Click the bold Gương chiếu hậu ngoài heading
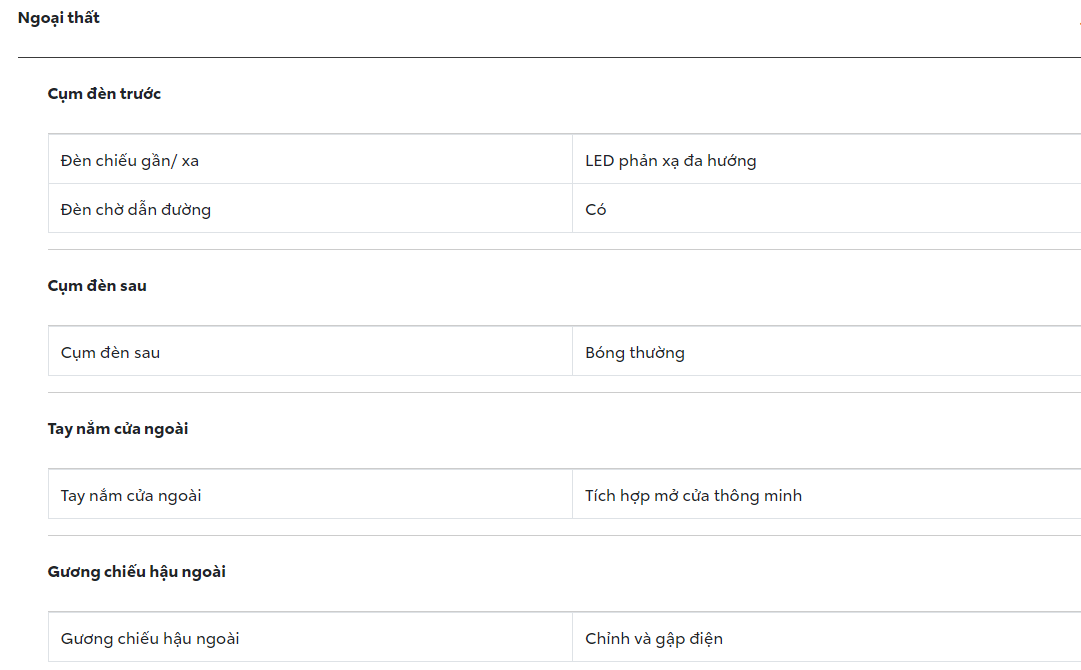The height and width of the screenshot is (670, 1081). [x=137, y=572]
